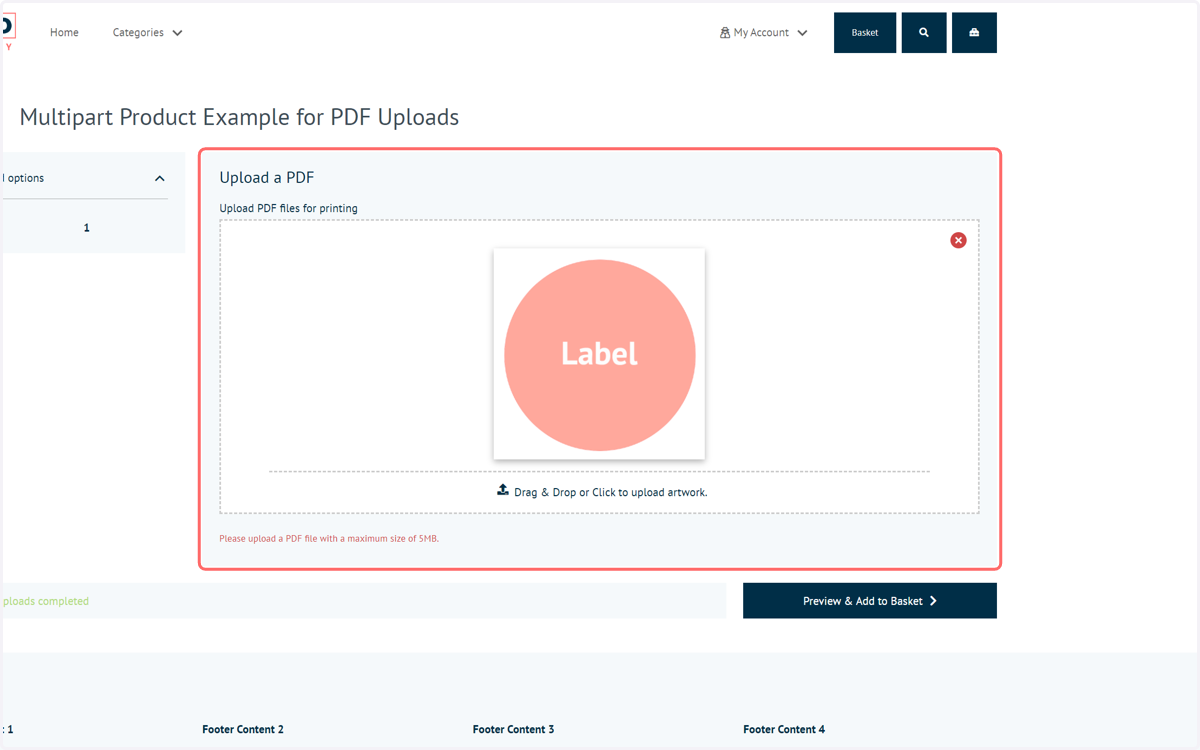
Task: Remove uploaded file with red X icon
Action: click(x=958, y=240)
